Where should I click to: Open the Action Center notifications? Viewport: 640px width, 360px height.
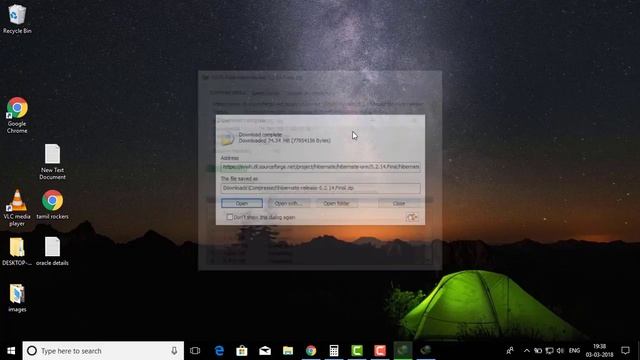pyautogui.click(x=625, y=351)
